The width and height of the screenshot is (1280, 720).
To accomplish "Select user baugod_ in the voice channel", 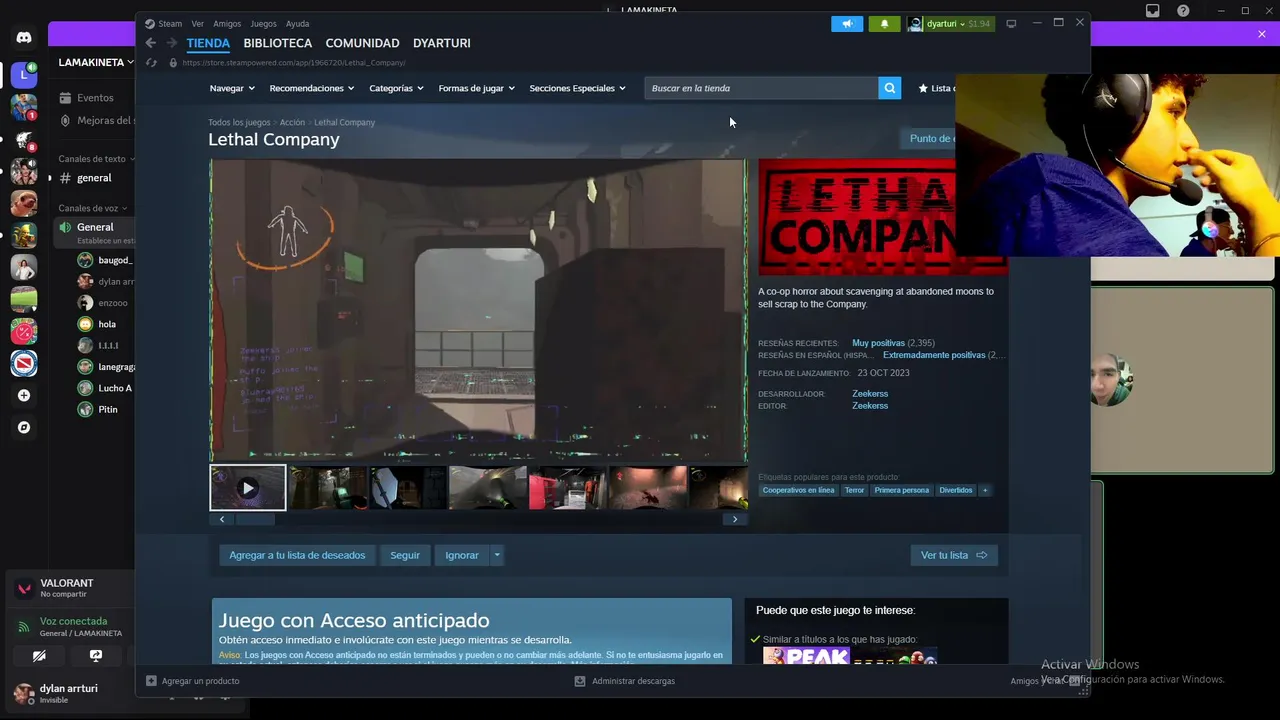I will pos(106,260).
